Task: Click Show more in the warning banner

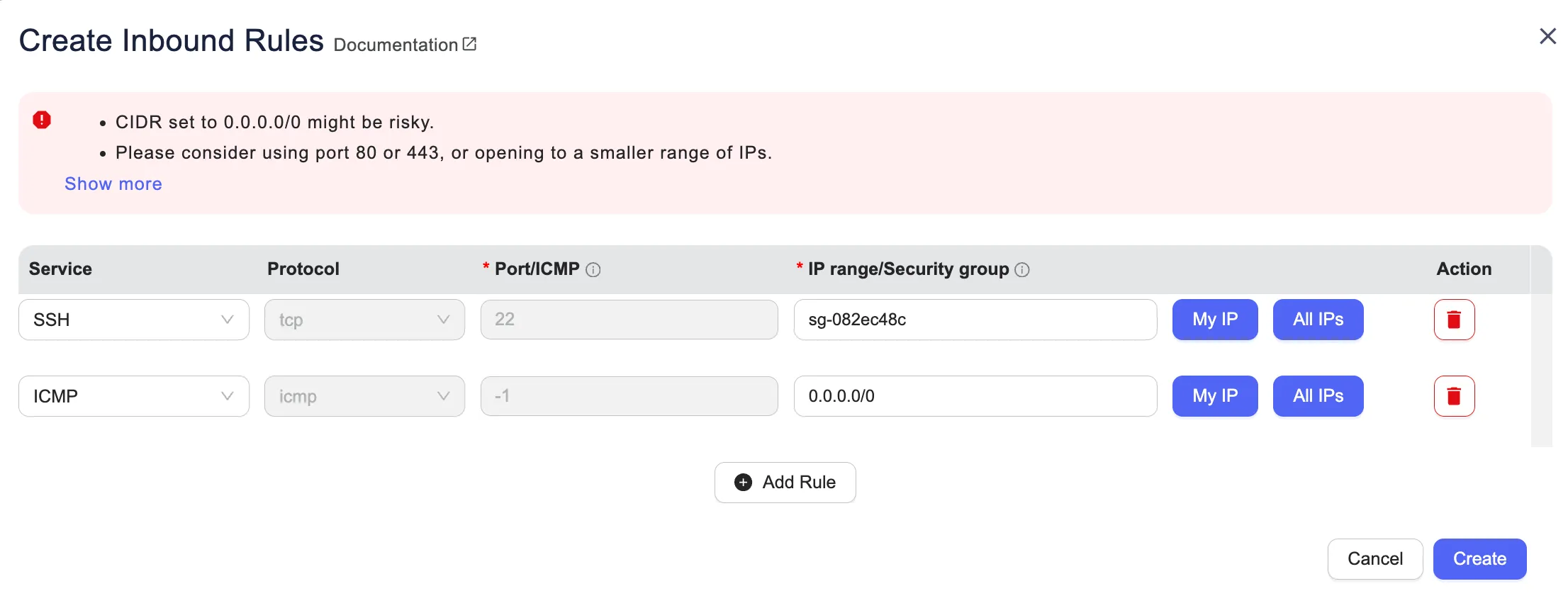Action: pyautogui.click(x=113, y=184)
